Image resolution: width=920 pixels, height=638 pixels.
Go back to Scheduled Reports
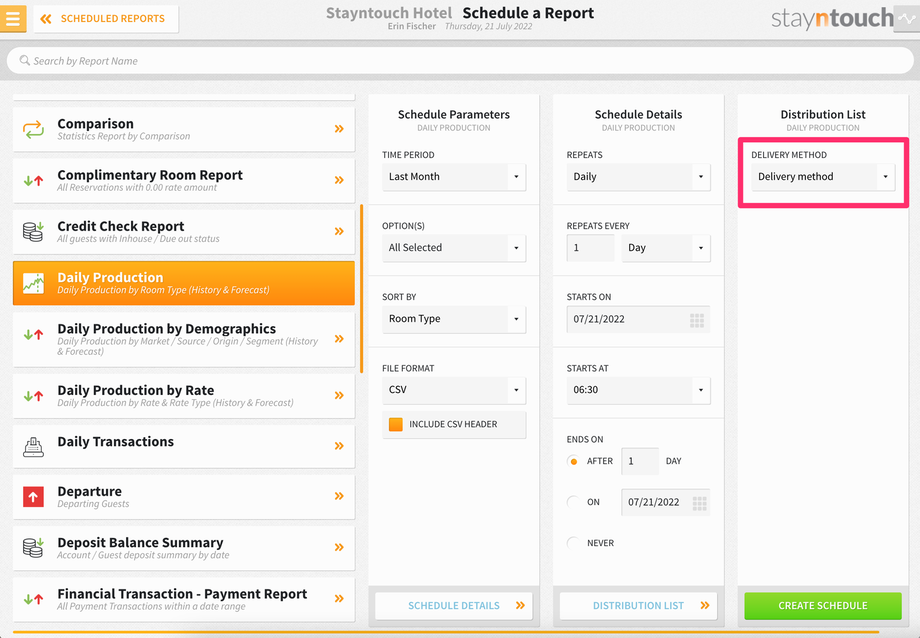pos(106,19)
